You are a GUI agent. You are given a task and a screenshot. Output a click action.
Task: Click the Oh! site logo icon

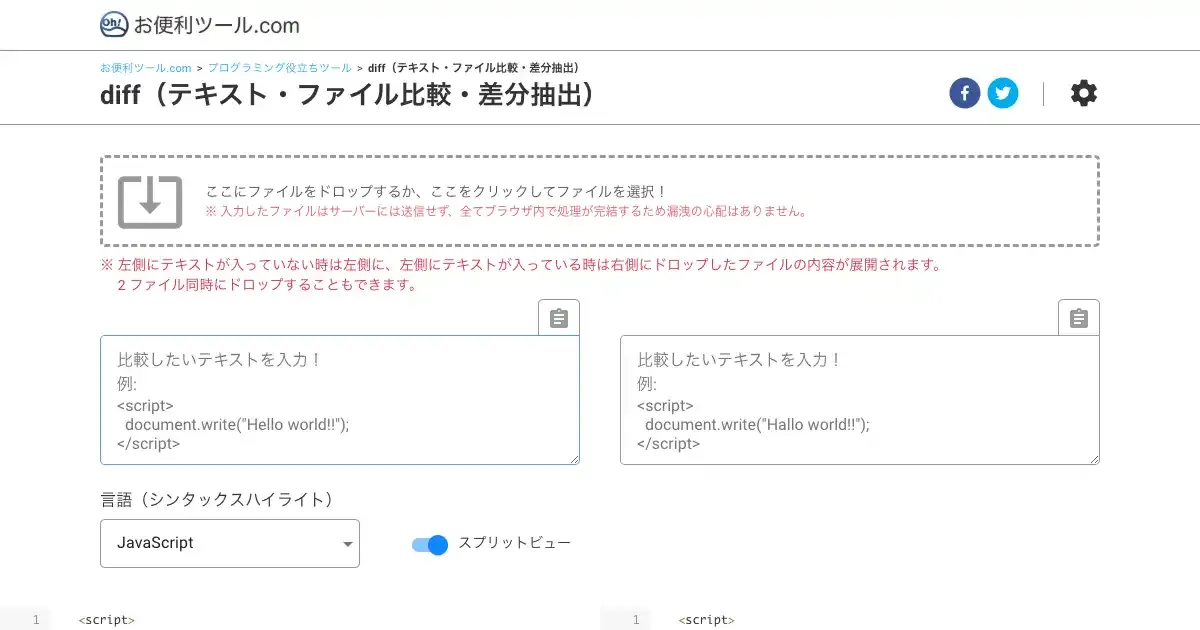pos(114,24)
